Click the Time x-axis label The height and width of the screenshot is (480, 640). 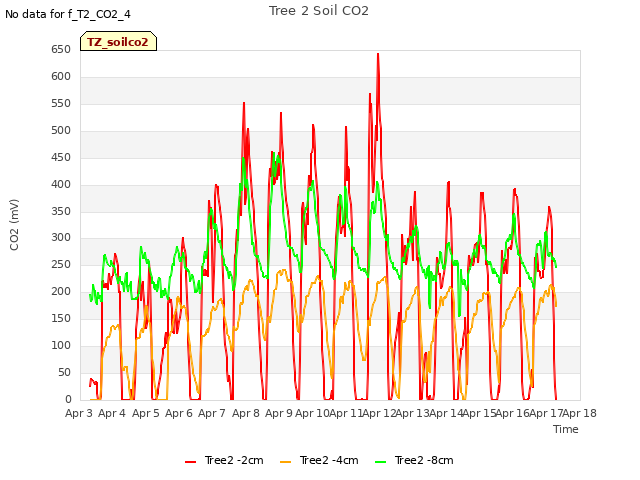click(x=566, y=429)
